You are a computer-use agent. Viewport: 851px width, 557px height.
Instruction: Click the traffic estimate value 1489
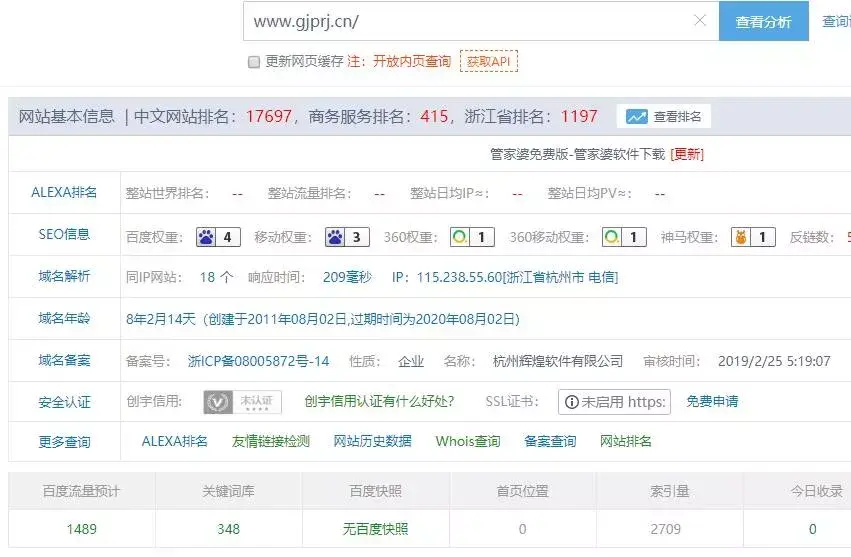click(x=81, y=529)
